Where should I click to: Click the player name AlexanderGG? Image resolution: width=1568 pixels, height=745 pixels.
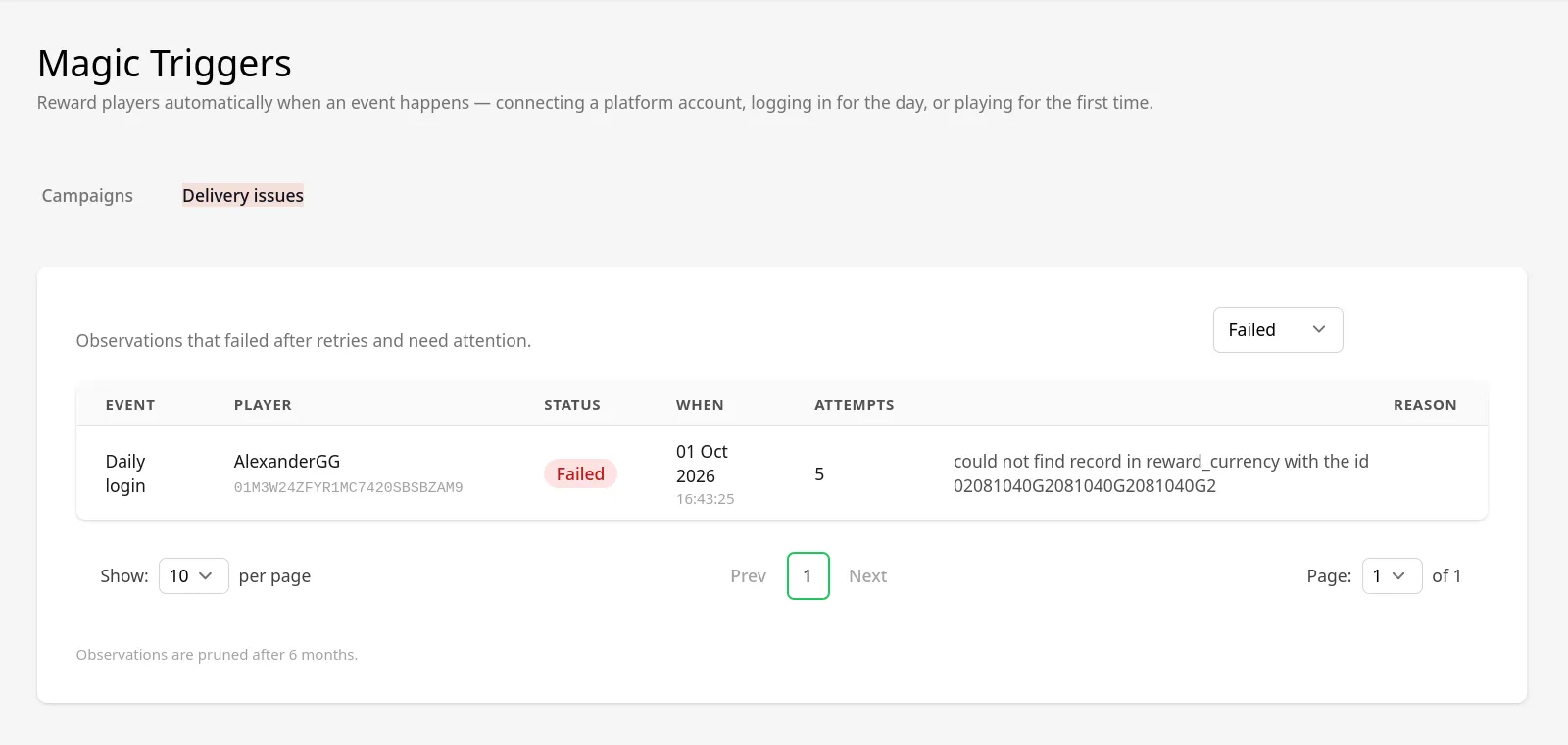click(x=287, y=462)
